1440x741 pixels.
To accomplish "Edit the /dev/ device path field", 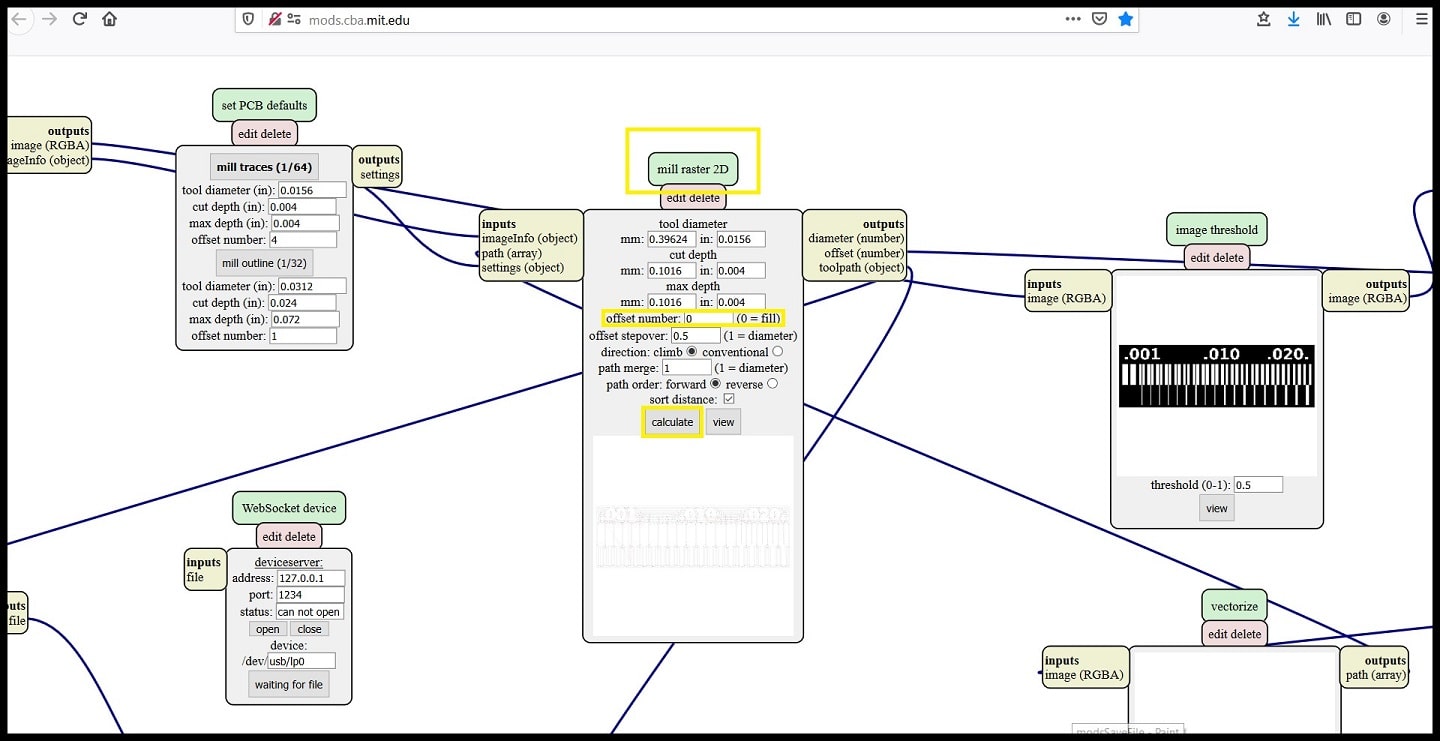I will (301, 661).
